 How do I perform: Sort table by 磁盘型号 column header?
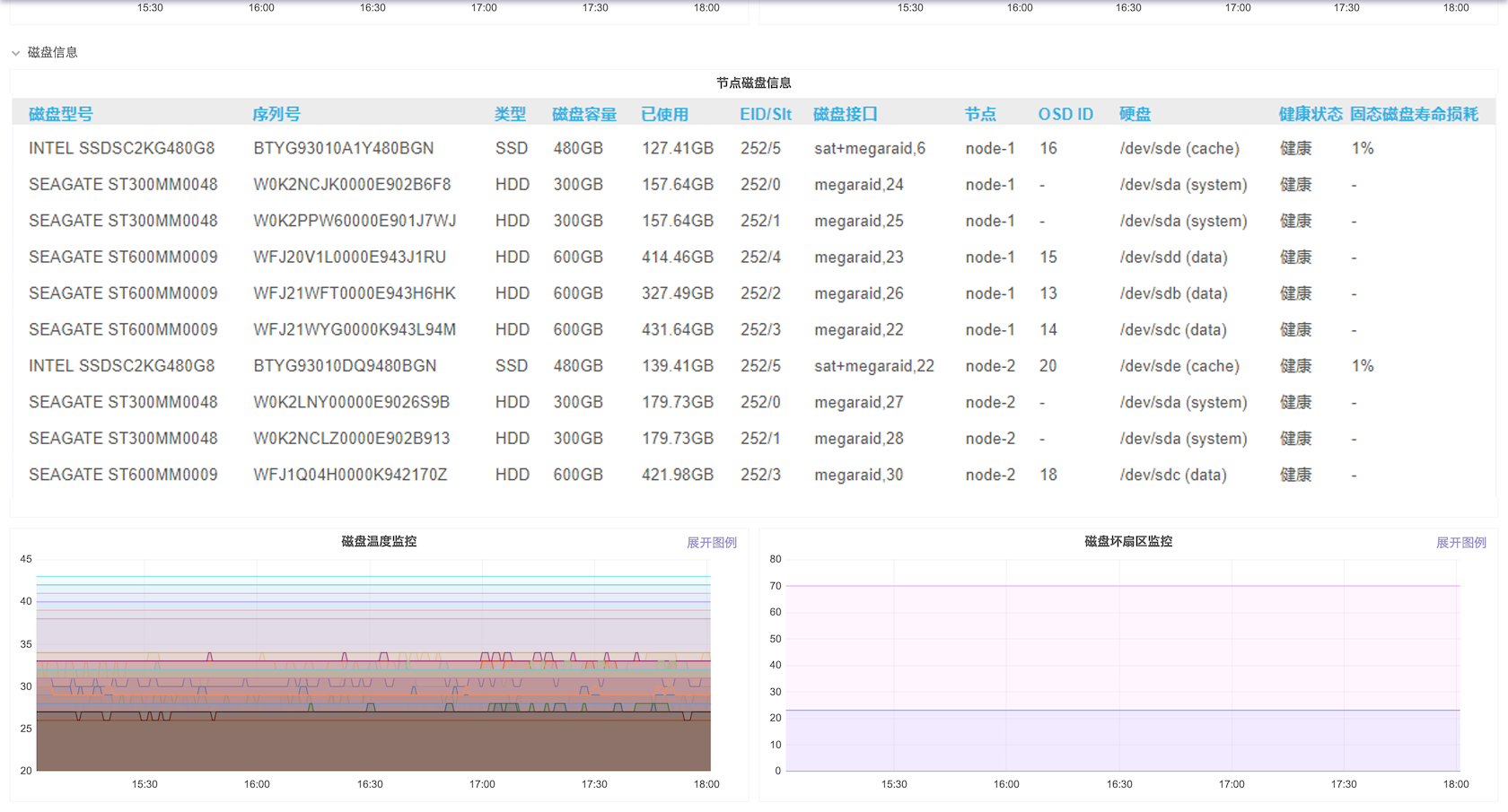click(x=61, y=114)
